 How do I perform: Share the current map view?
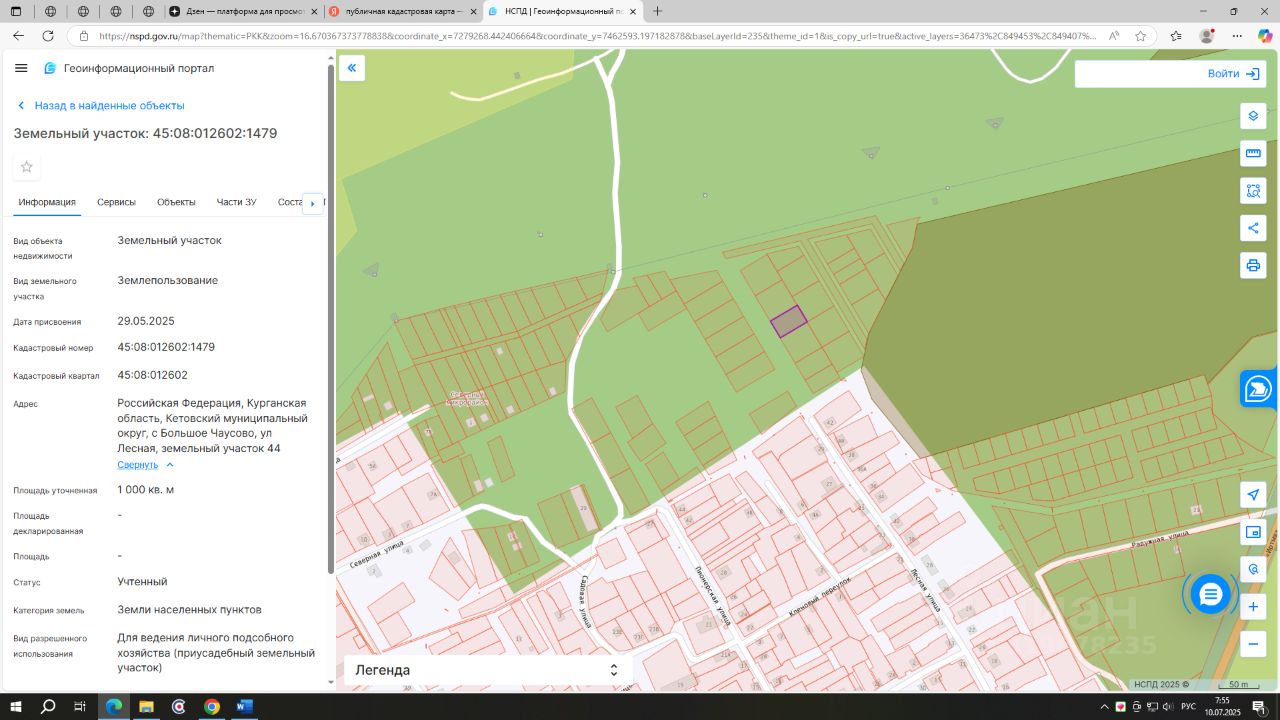coord(1253,228)
